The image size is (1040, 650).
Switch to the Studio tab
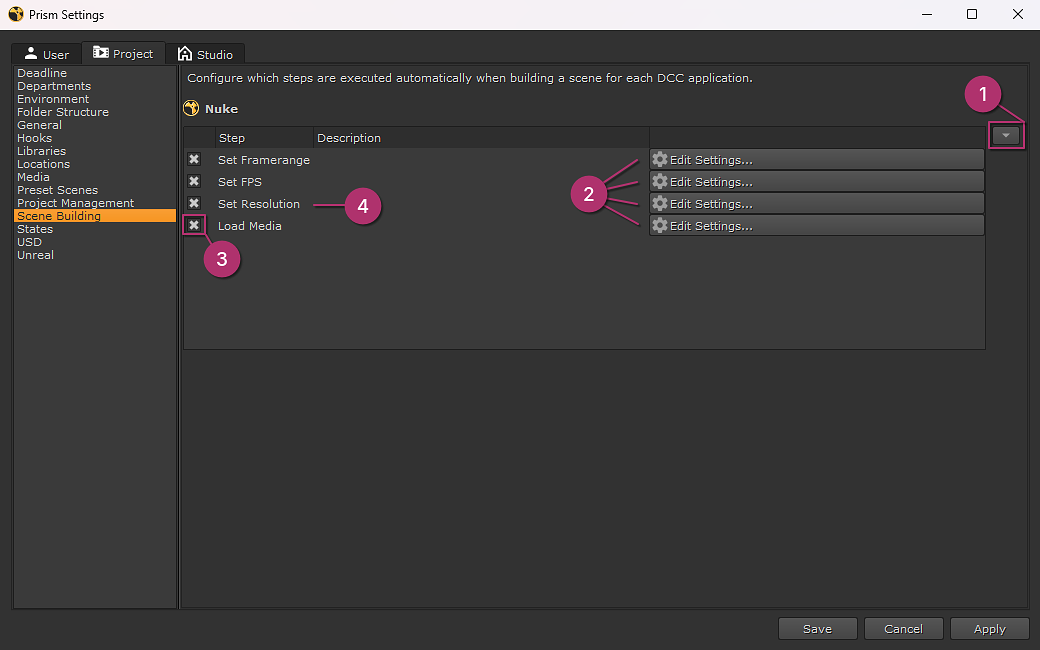pos(208,53)
